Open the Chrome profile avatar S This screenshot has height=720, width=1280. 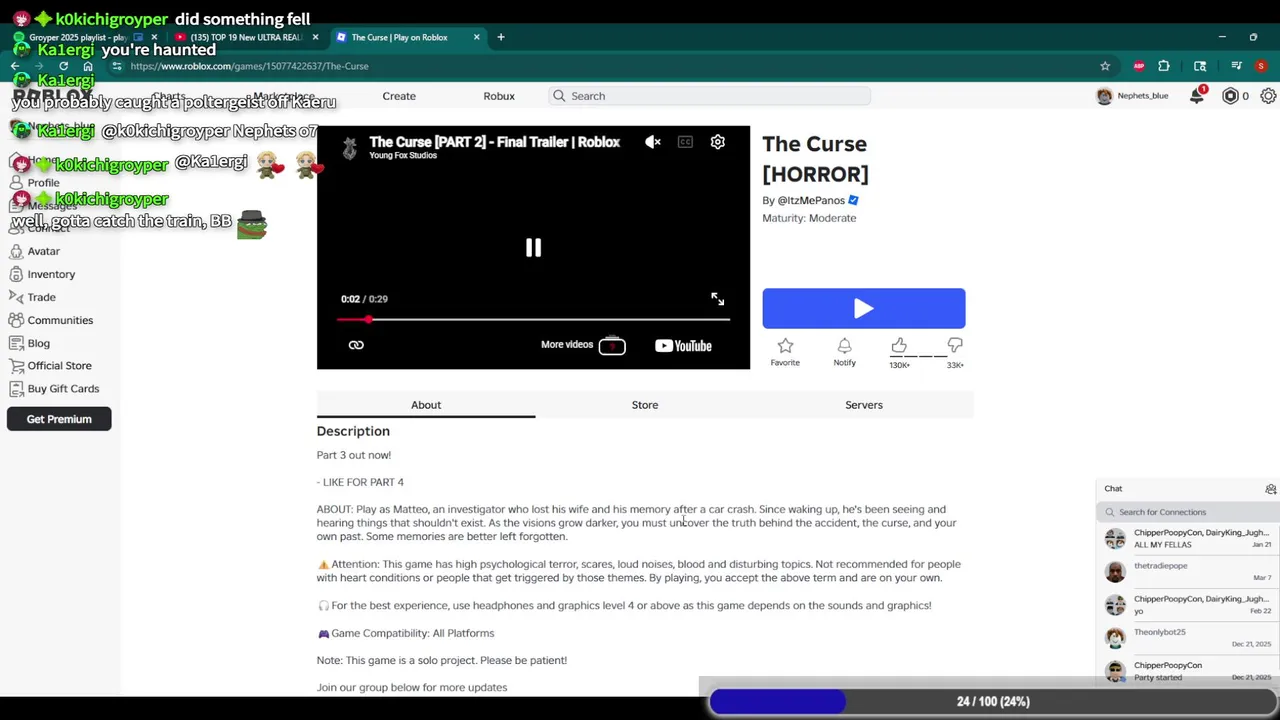click(1261, 66)
